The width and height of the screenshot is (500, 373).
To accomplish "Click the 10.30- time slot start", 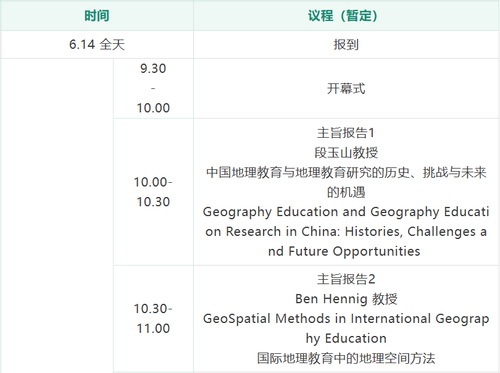I will tap(153, 309).
